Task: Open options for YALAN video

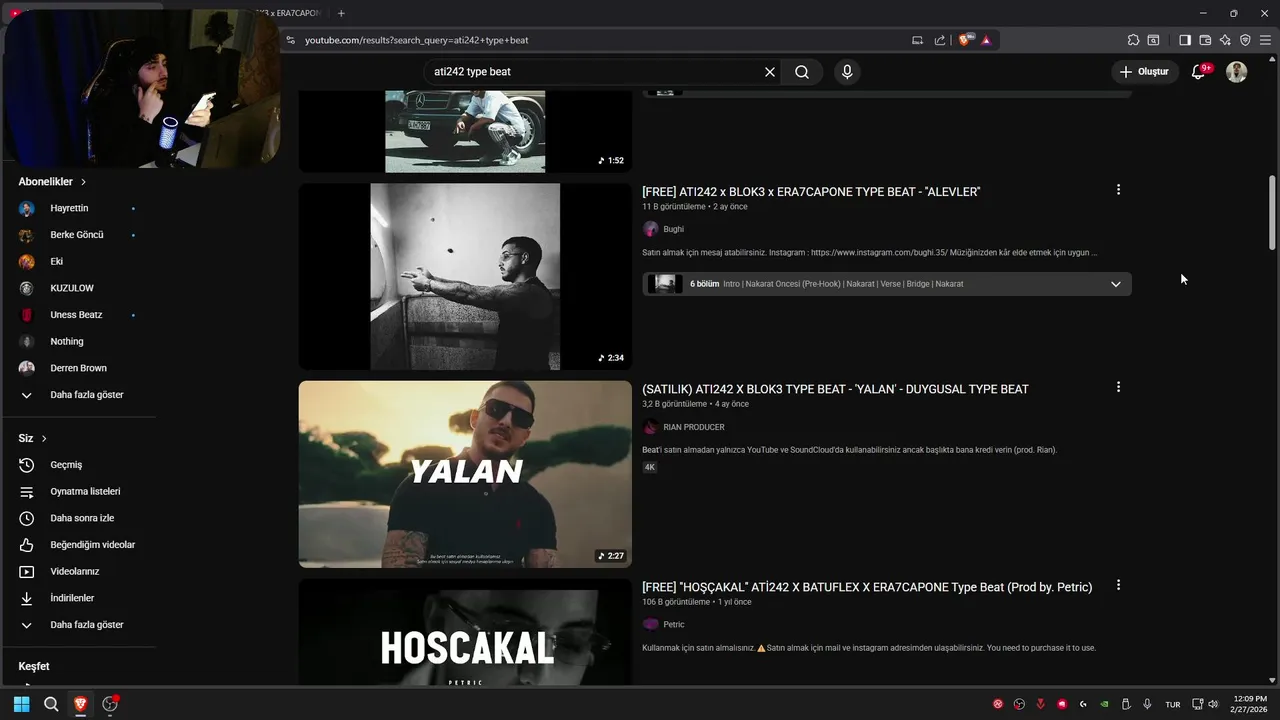Action: coord(1118,387)
